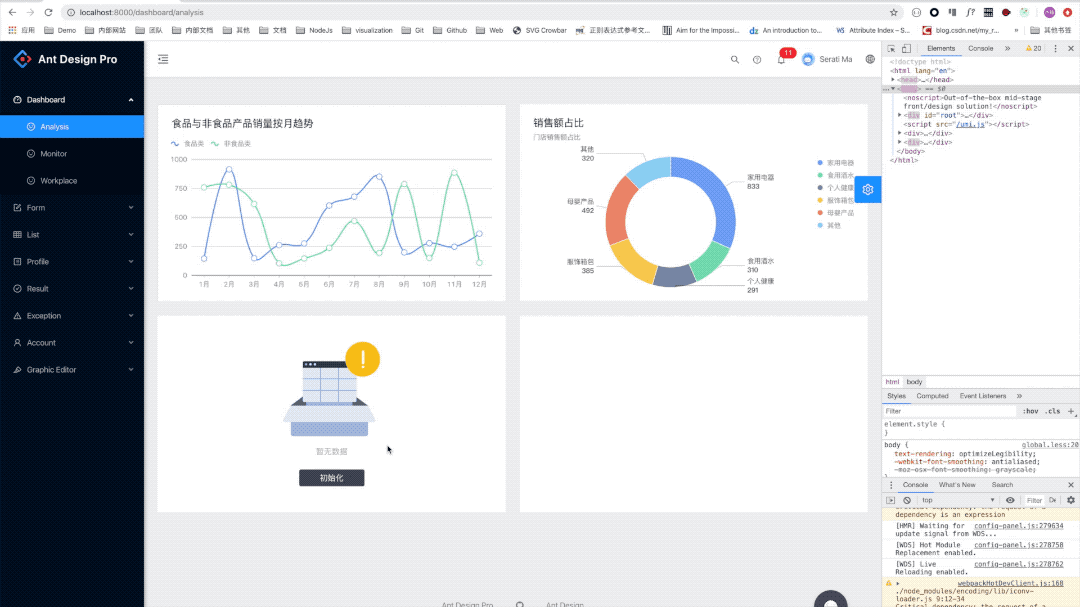Open the top frame context dropdown in Console
This screenshot has width=1080, height=607.
coord(928,499)
